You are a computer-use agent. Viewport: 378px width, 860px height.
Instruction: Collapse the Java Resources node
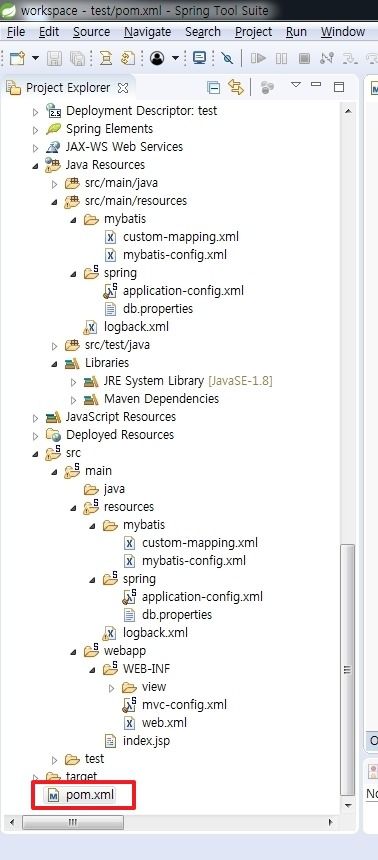coord(36,166)
